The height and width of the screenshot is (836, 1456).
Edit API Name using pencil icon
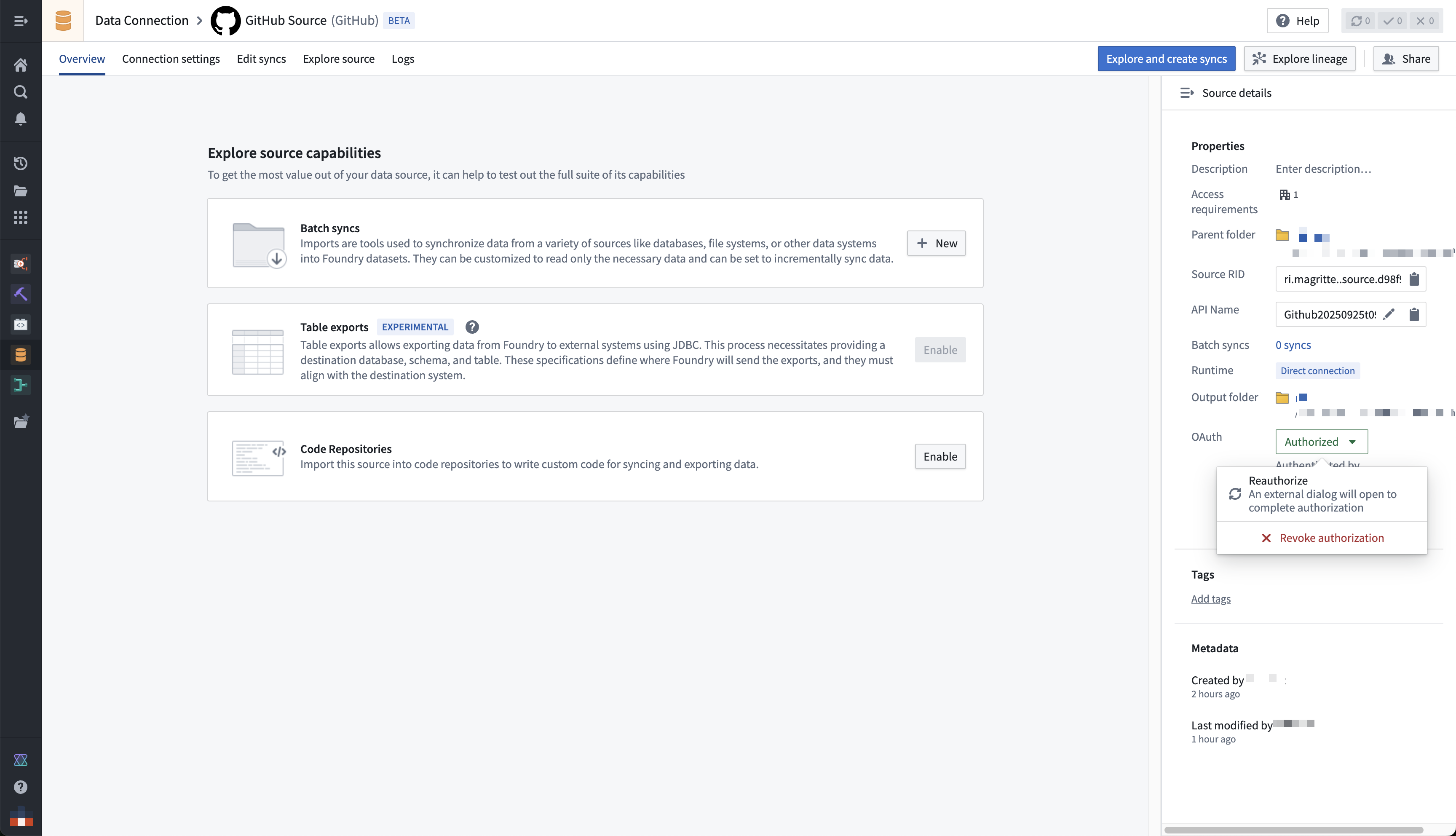click(x=1389, y=314)
